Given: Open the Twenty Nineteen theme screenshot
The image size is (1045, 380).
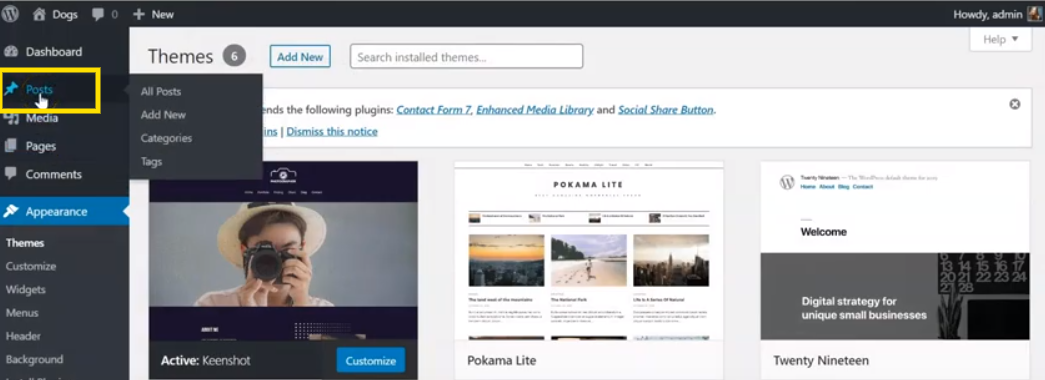Looking at the screenshot, I should (x=894, y=251).
